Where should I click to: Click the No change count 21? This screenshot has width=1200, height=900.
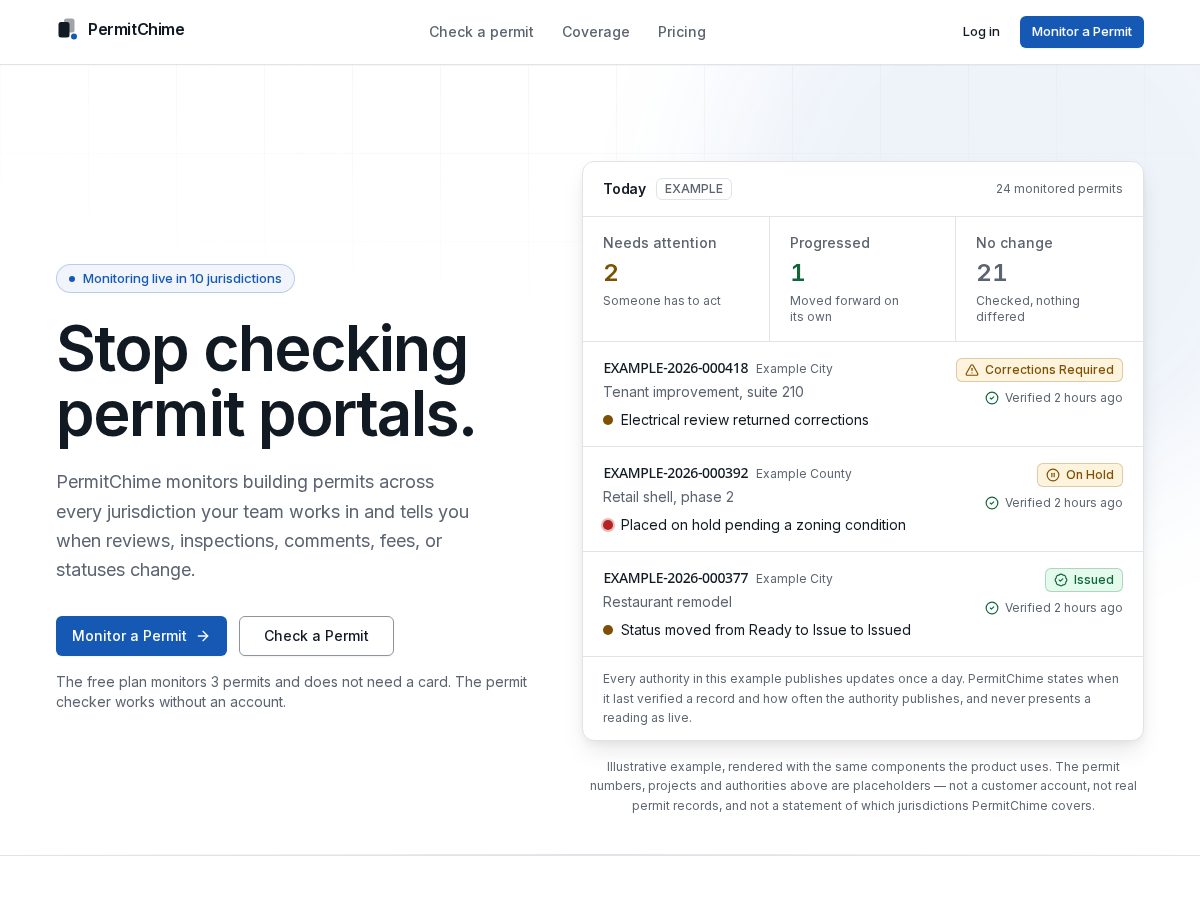point(991,272)
